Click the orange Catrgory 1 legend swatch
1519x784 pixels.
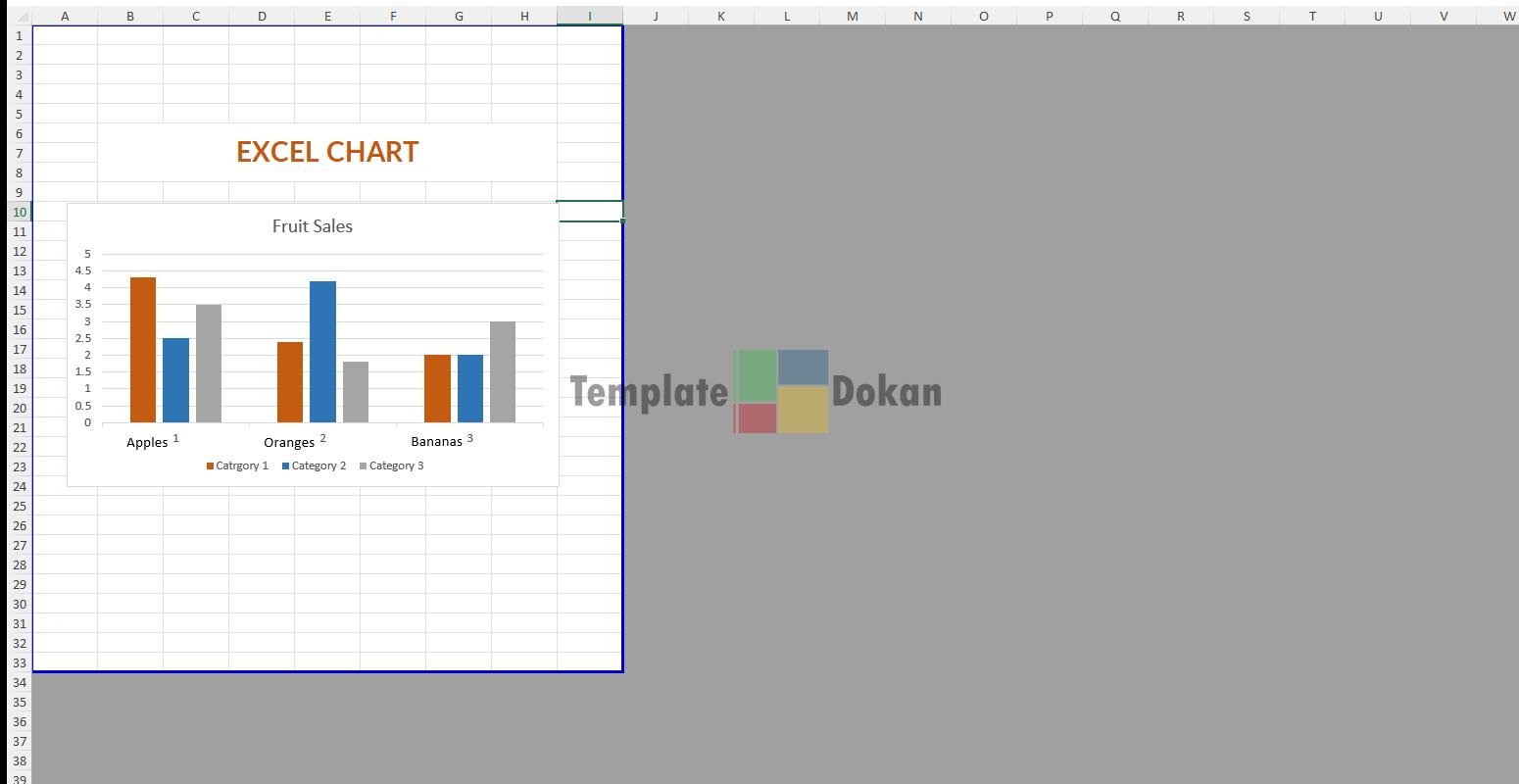[210, 466]
